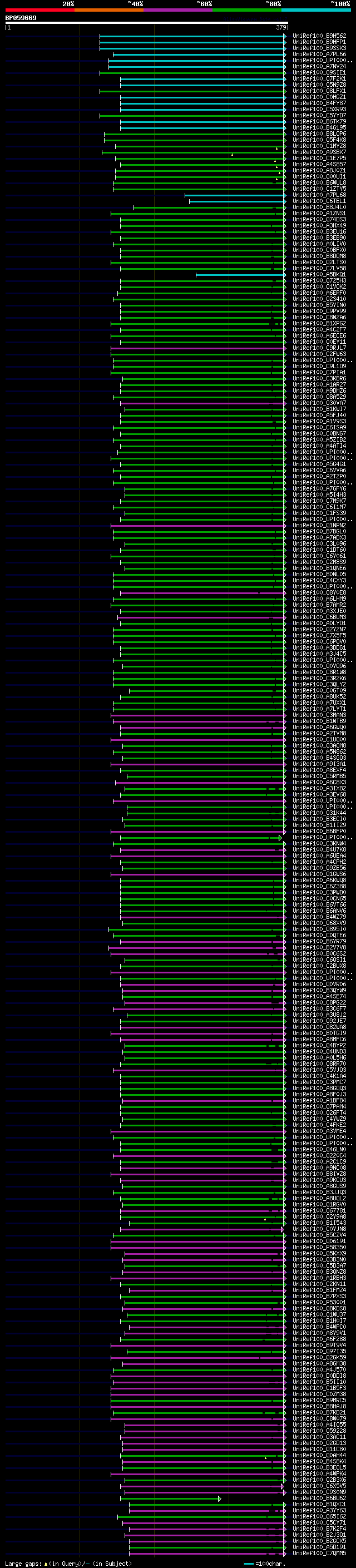
Task: Select the query label BP059669
Action: pyautogui.click(x=21, y=18)
